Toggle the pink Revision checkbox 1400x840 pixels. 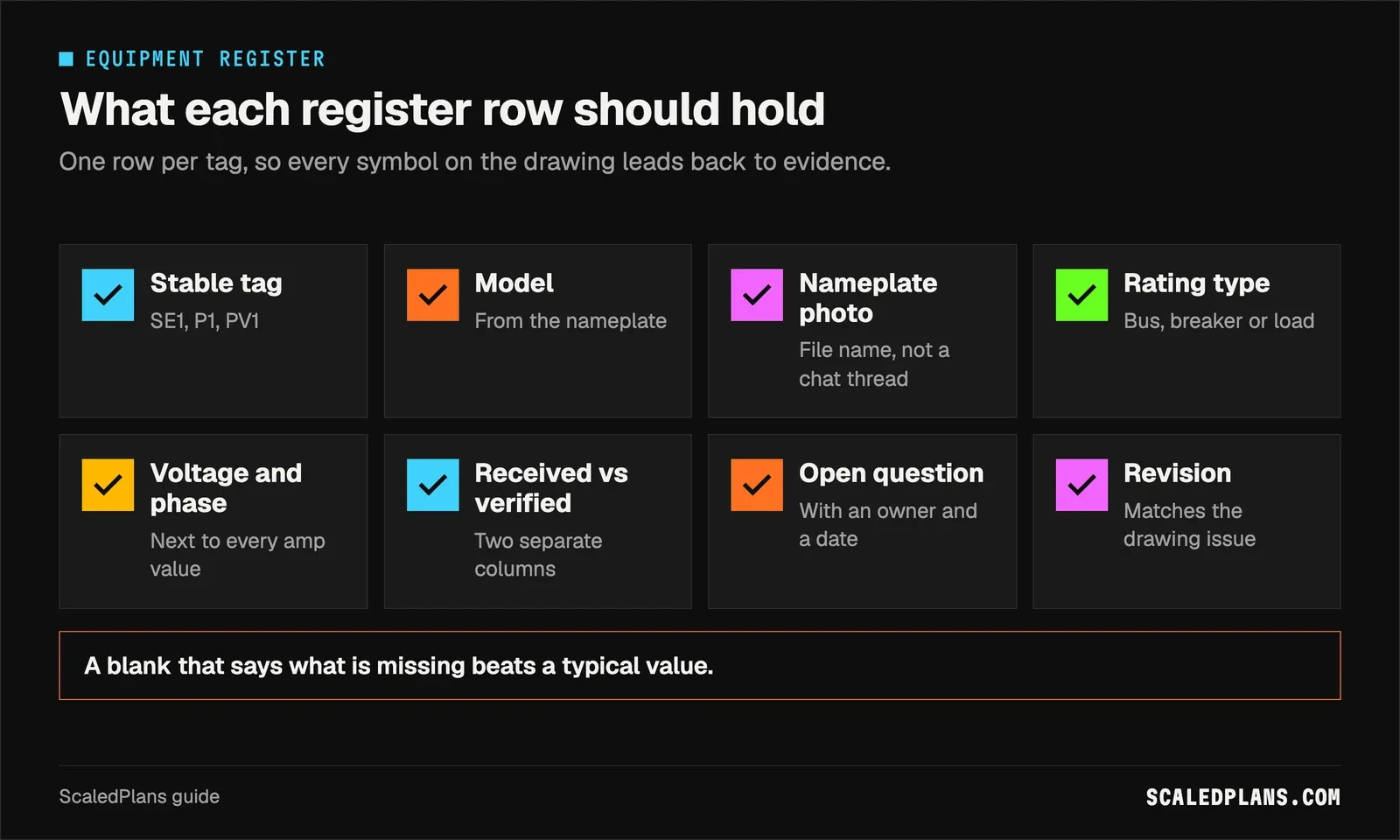(1081, 485)
